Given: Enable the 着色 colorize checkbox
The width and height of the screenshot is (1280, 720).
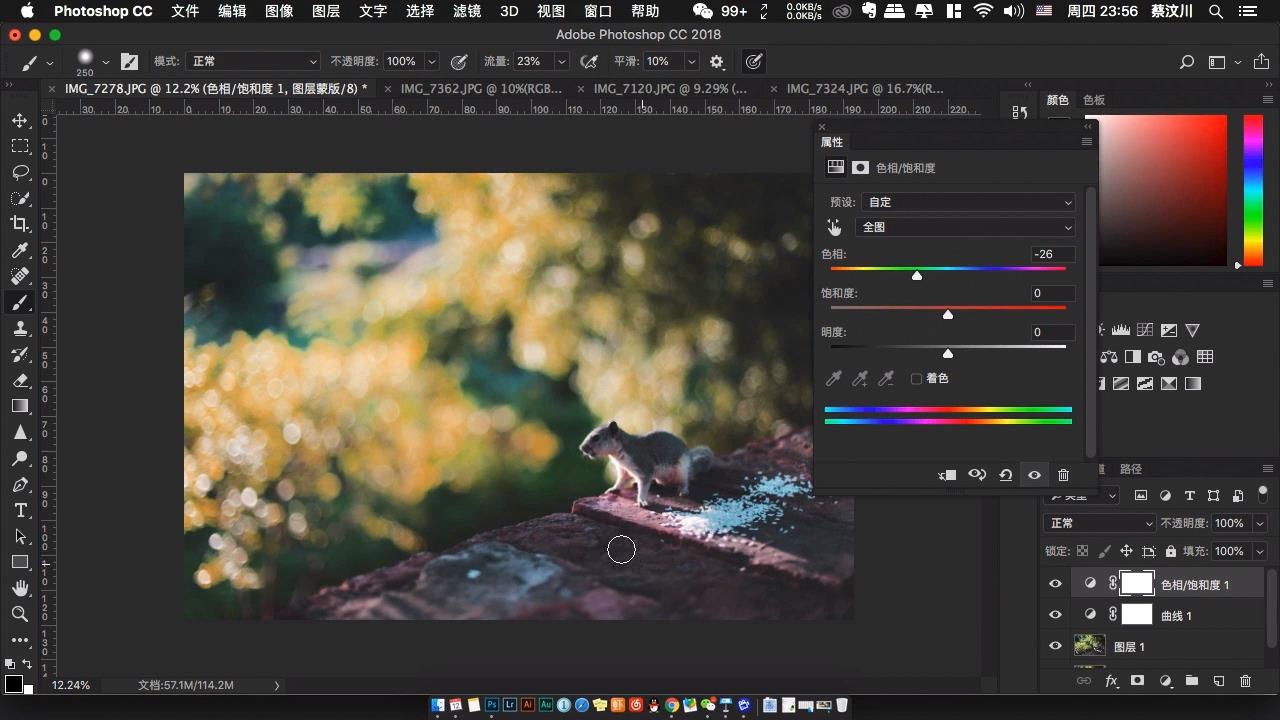Looking at the screenshot, I should click(x=916, y=379).
